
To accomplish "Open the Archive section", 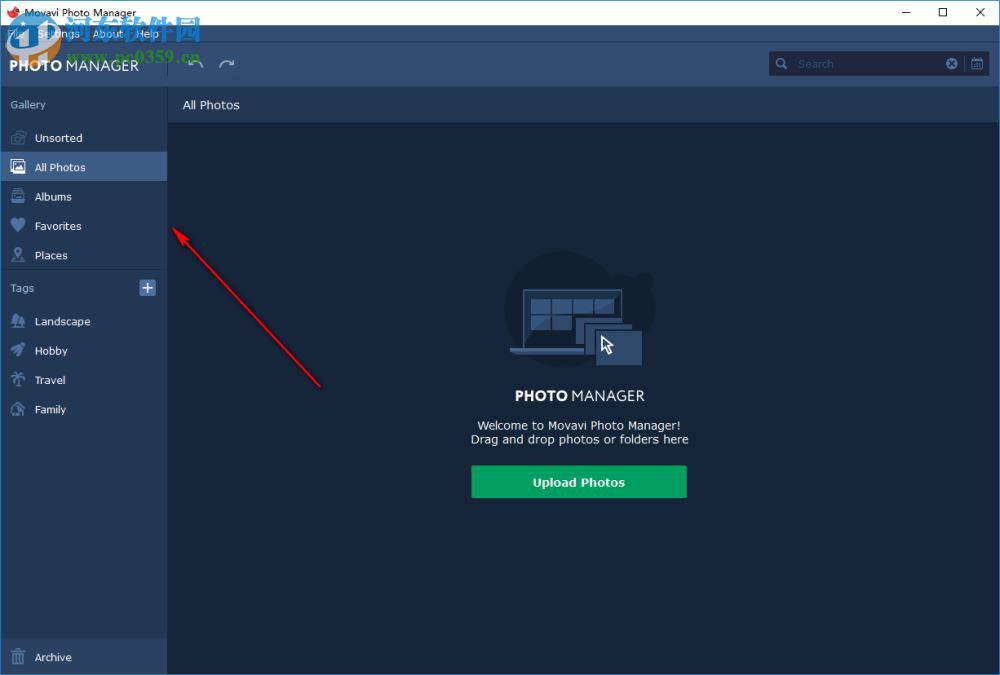I will (x=84, y=656).
